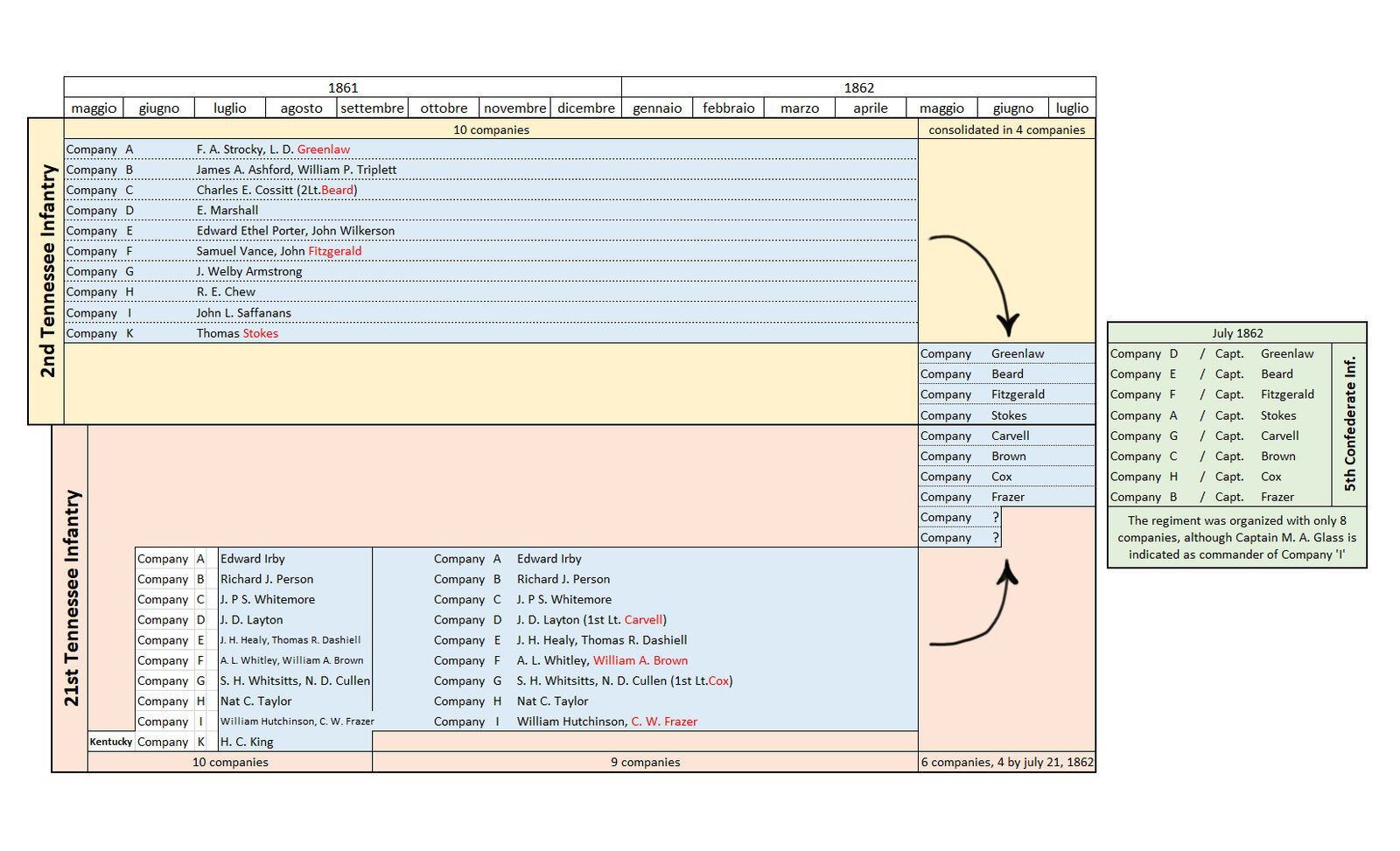
Task: Select the R. E. Chew entry
Action: click(226, 292)
